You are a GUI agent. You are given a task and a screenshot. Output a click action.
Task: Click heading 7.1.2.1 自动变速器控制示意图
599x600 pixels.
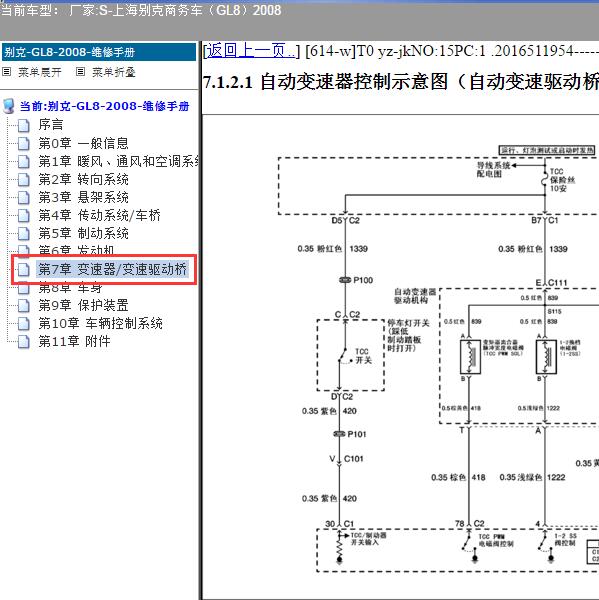(x=400, y=82)
